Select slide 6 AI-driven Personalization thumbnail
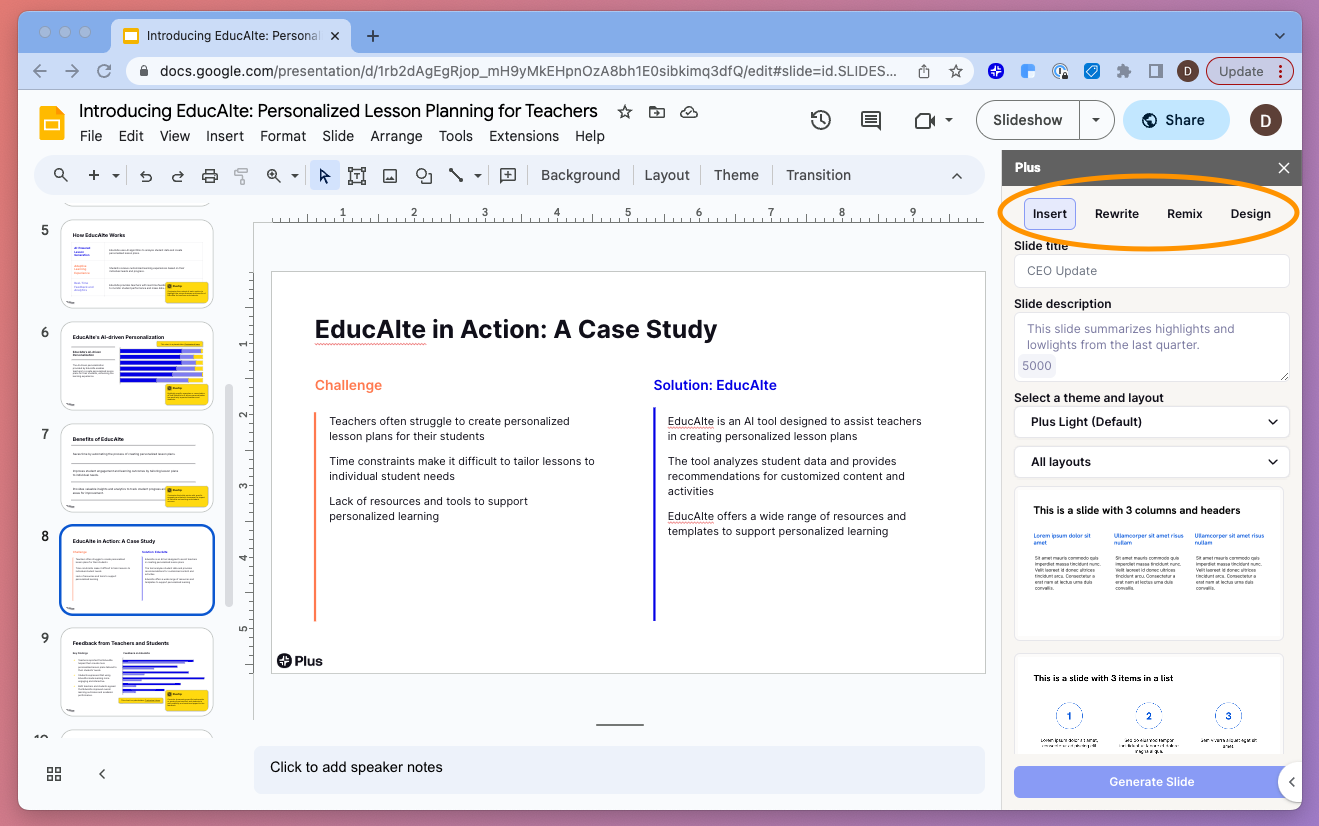1319x826 pixels. pyautogui.click(x=137, y=365)
